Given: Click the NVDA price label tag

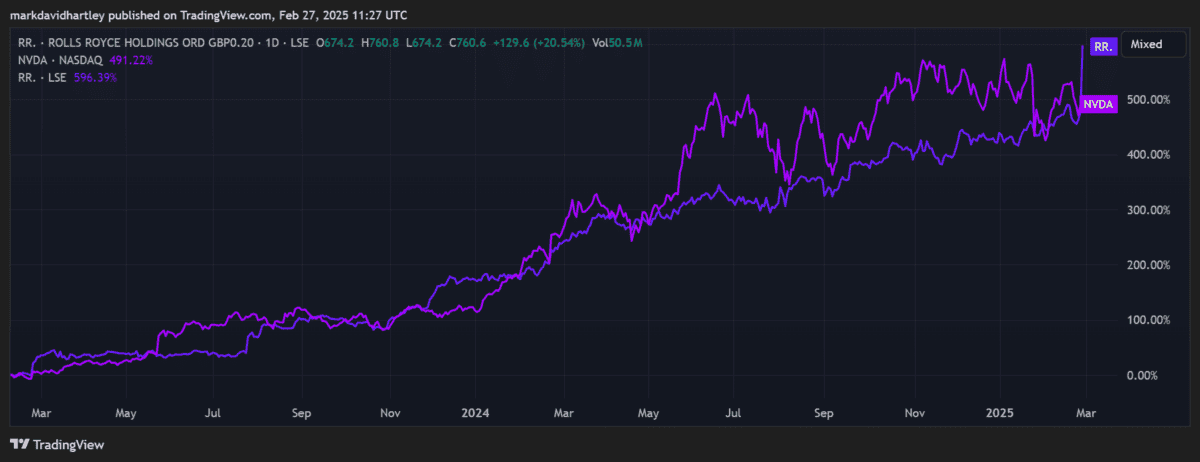Looking at the screenshot, I should pos(1100,105).
